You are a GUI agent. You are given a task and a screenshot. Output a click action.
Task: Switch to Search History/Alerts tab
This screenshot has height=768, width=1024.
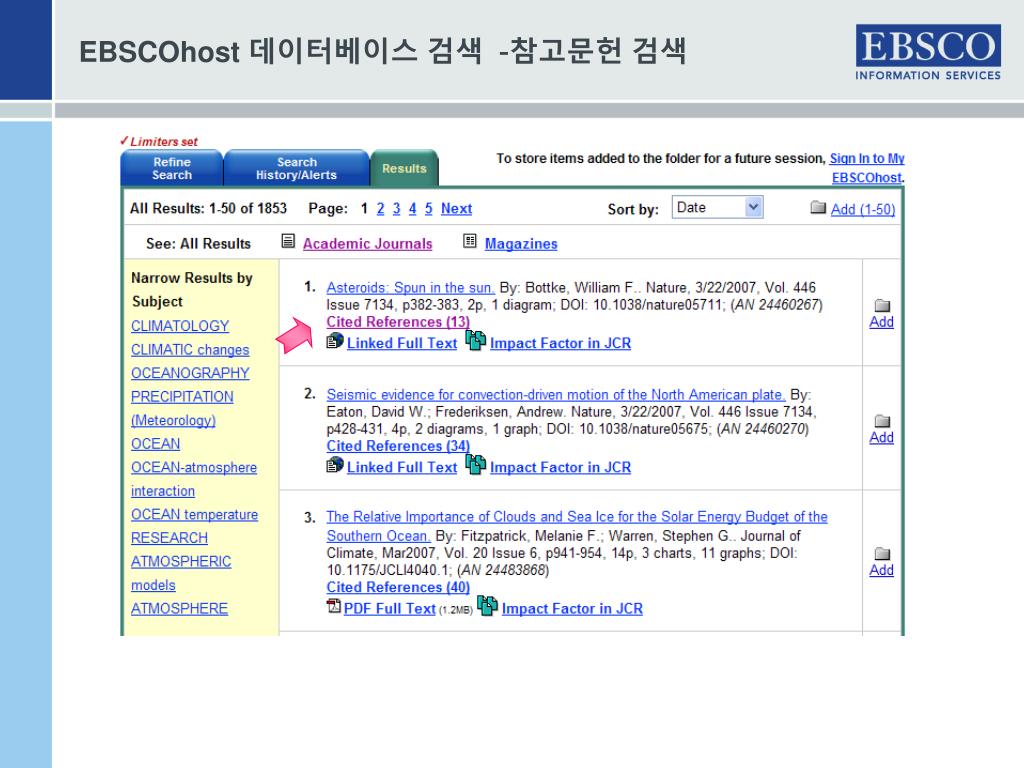tap(296, 168)
